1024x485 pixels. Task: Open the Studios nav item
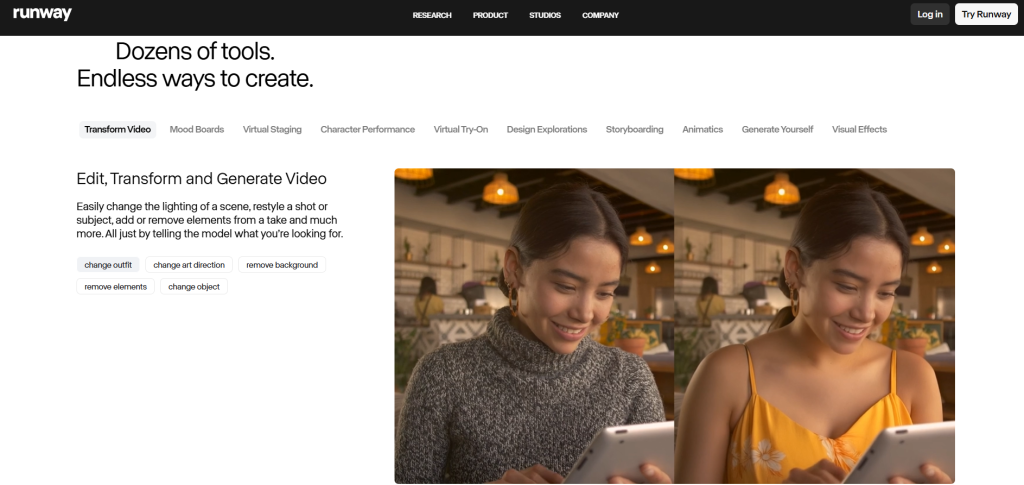[x=545, y=15]
